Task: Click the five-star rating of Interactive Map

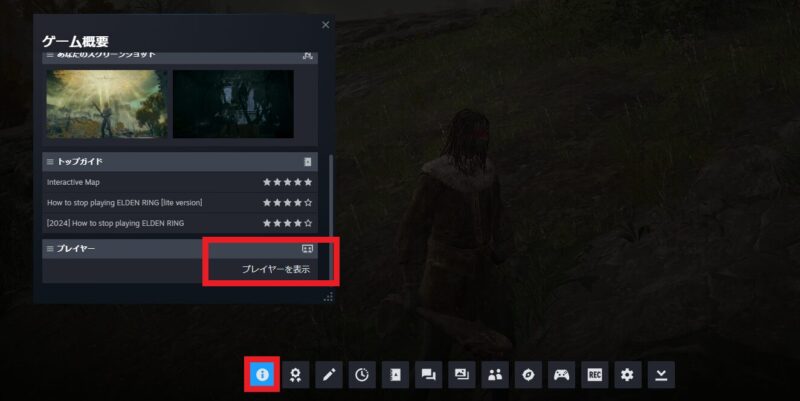Action: [x=287, y=182]
